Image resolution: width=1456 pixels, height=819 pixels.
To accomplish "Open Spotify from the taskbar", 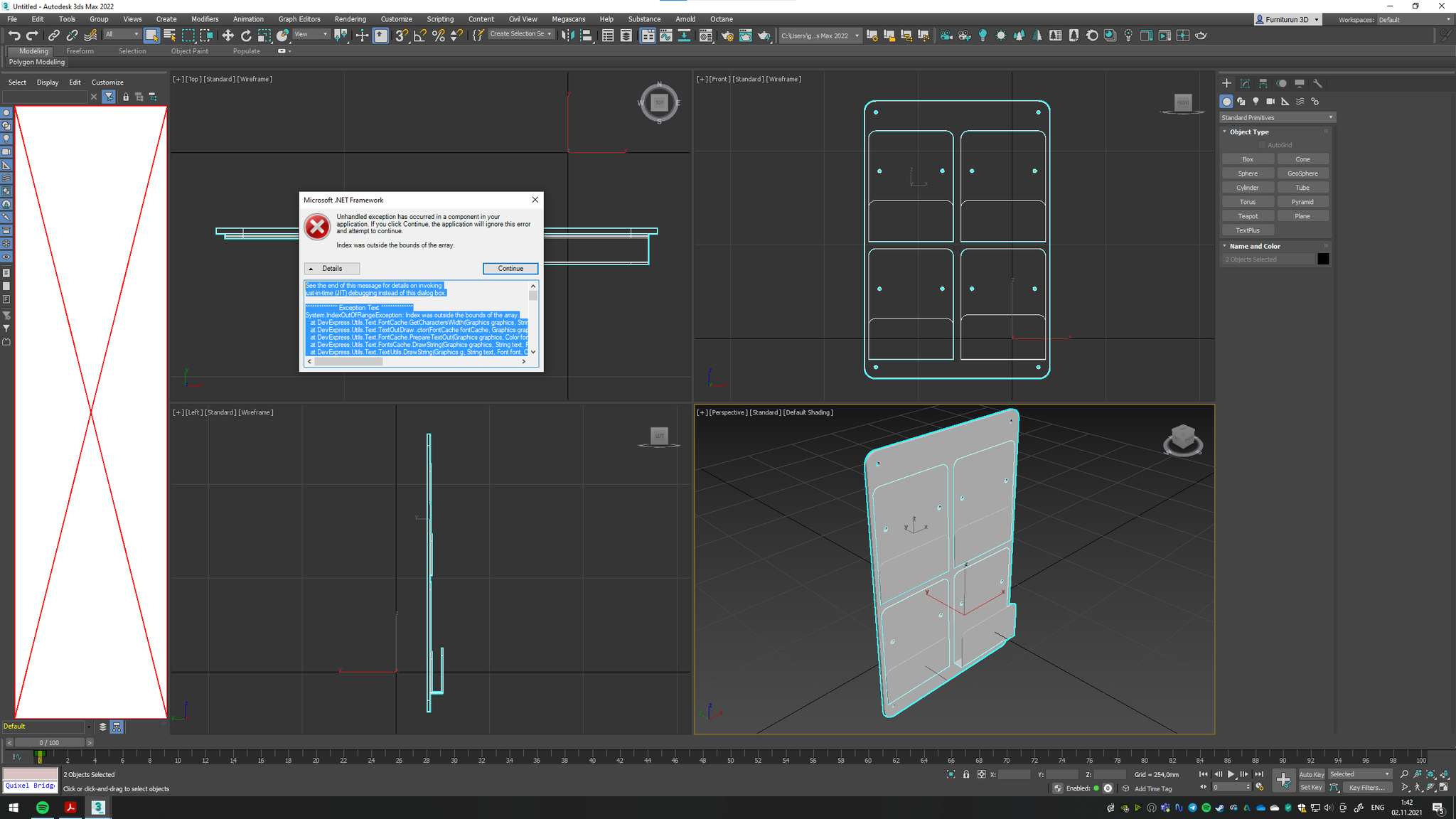I will [42, 808].
